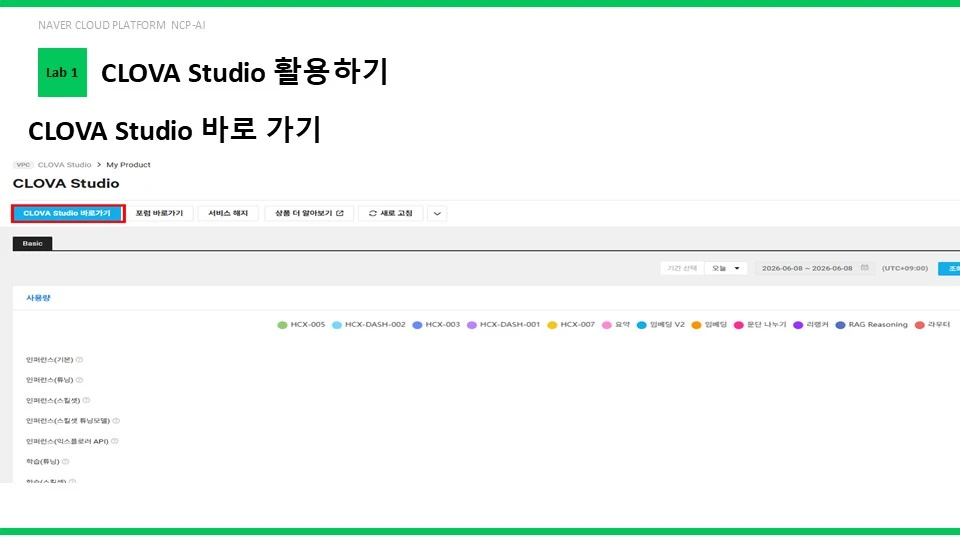960x540 pixels.
Task: Click the refresh arrows icon in 새로 고침
Action: pyautogui.click(x=372, y=214)
